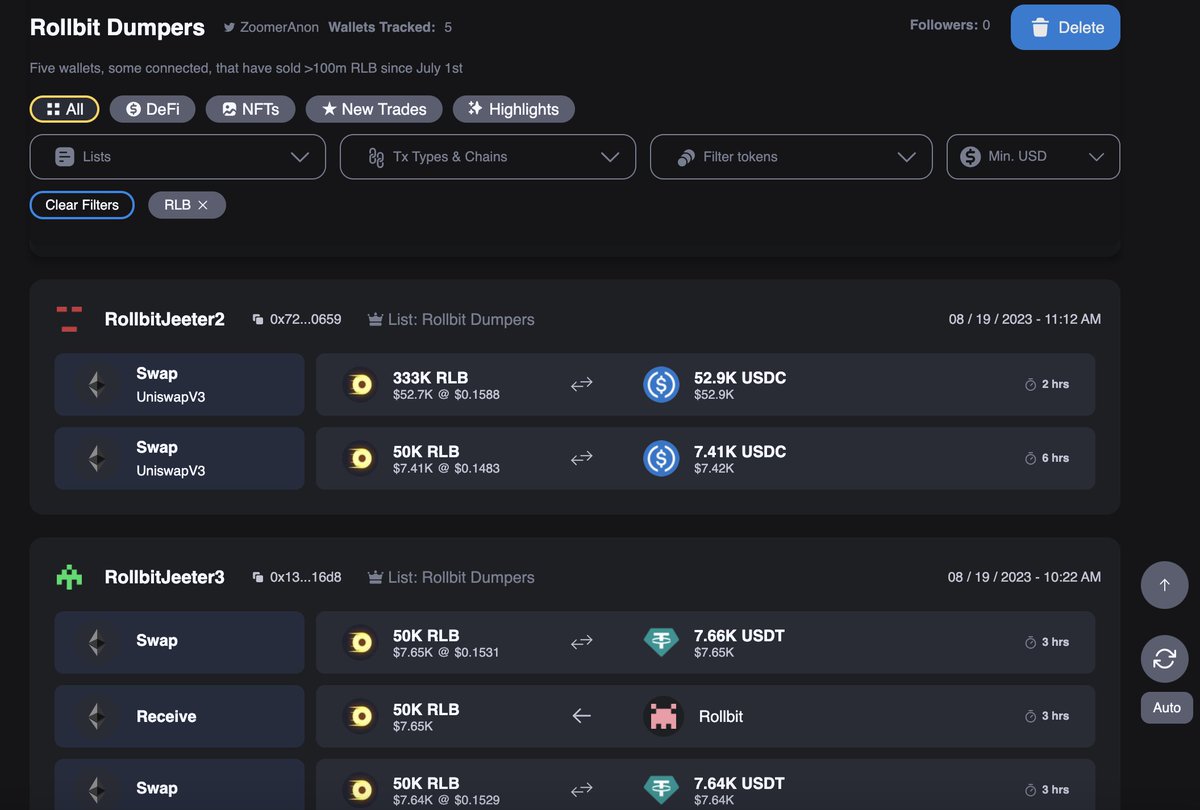Click Ethereum icon on 7.41K USDC swap row
Image resolution: width=1200 pixels, height=810 pixels.
tap(97, 458)
